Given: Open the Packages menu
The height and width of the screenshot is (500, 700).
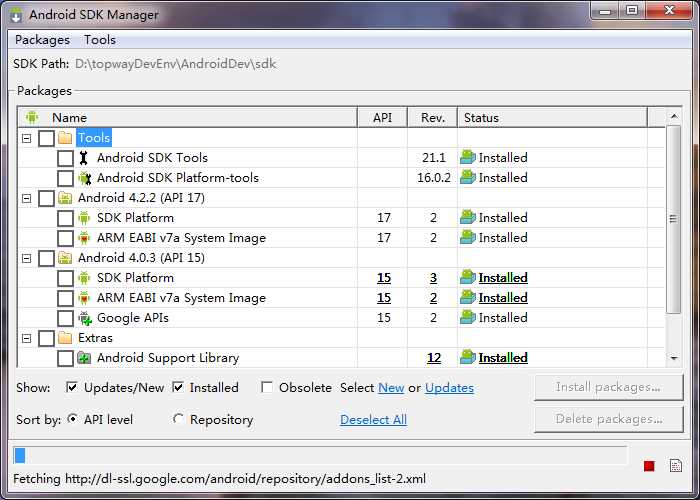Looking at the screenshot, I should 42,40.
